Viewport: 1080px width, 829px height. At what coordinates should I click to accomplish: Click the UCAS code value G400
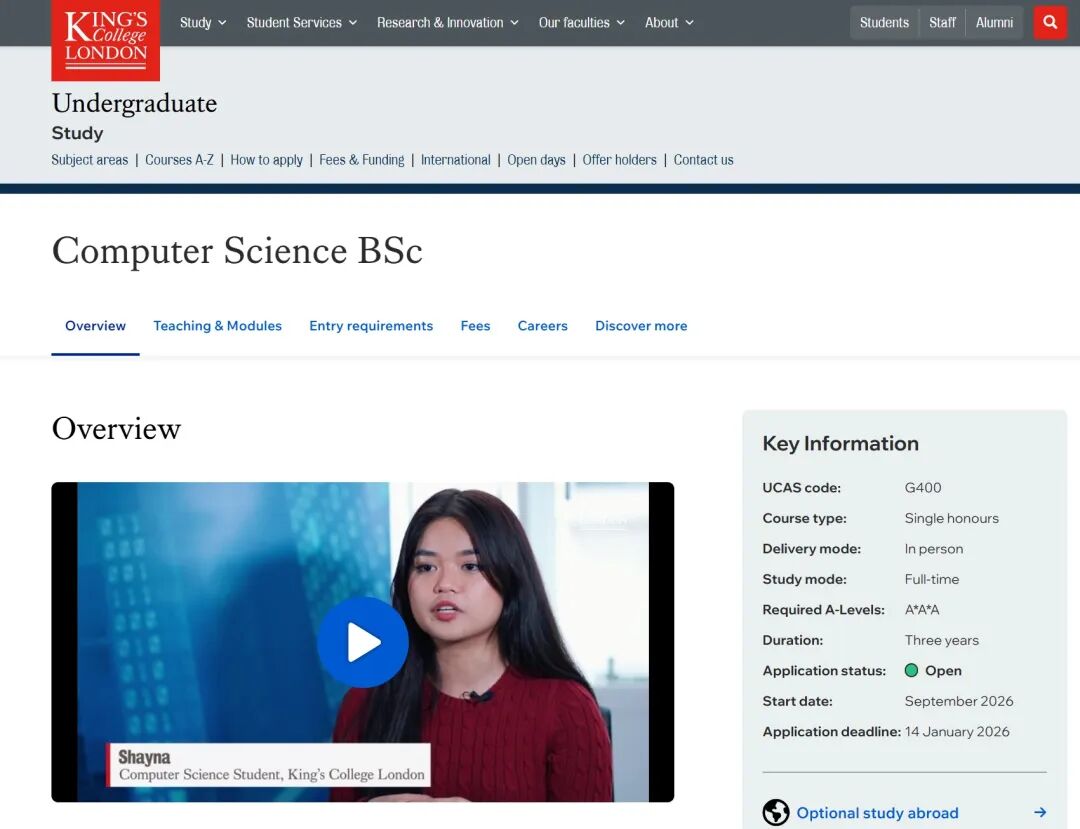tap(923, 487)
